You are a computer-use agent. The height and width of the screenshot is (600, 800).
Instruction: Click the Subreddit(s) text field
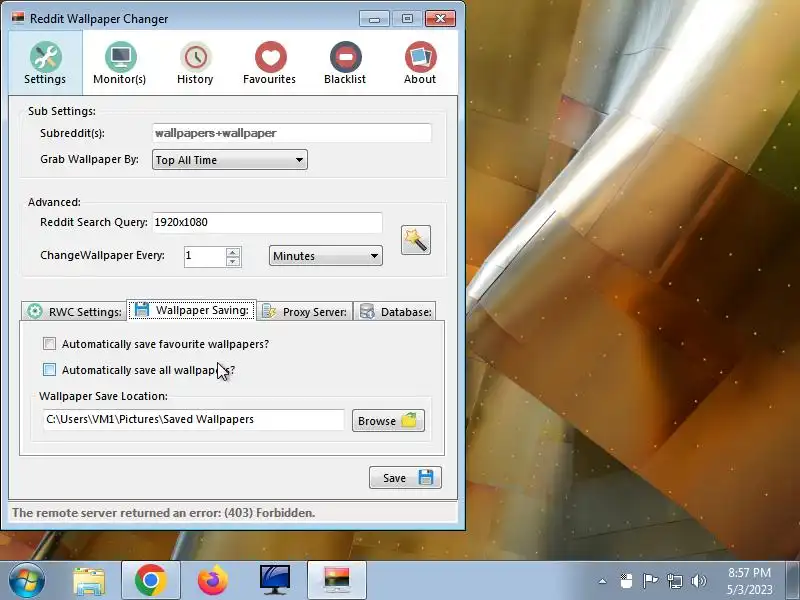(x=292, y=133)
